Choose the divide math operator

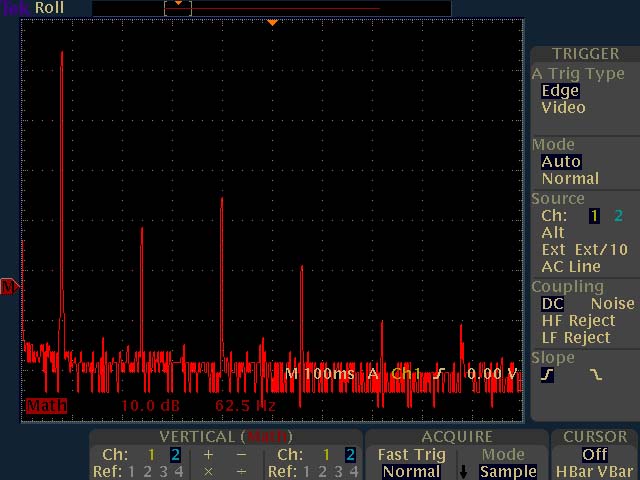coord(241,471)
